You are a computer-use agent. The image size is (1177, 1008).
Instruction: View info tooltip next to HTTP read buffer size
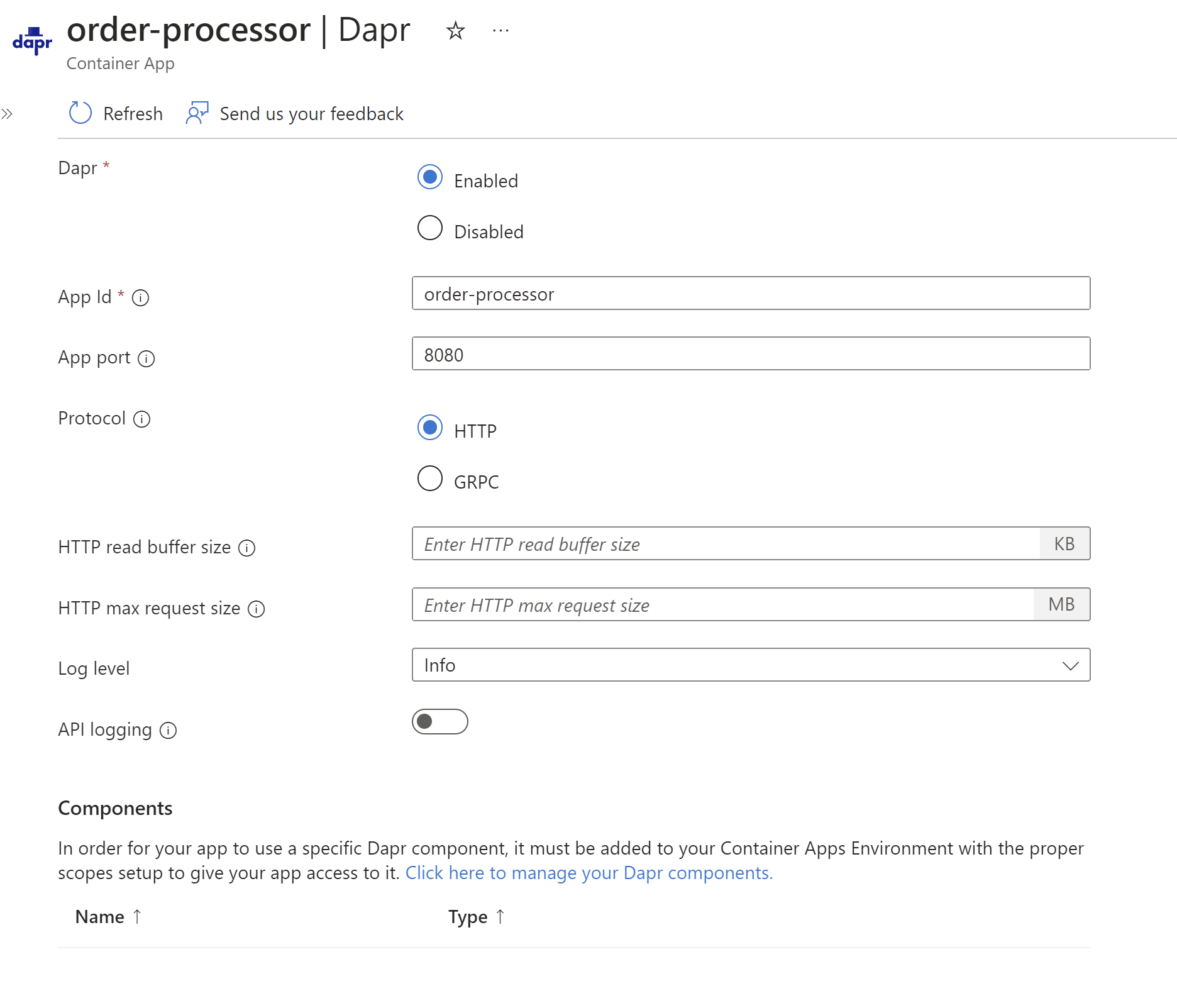(x=248, y=548)
